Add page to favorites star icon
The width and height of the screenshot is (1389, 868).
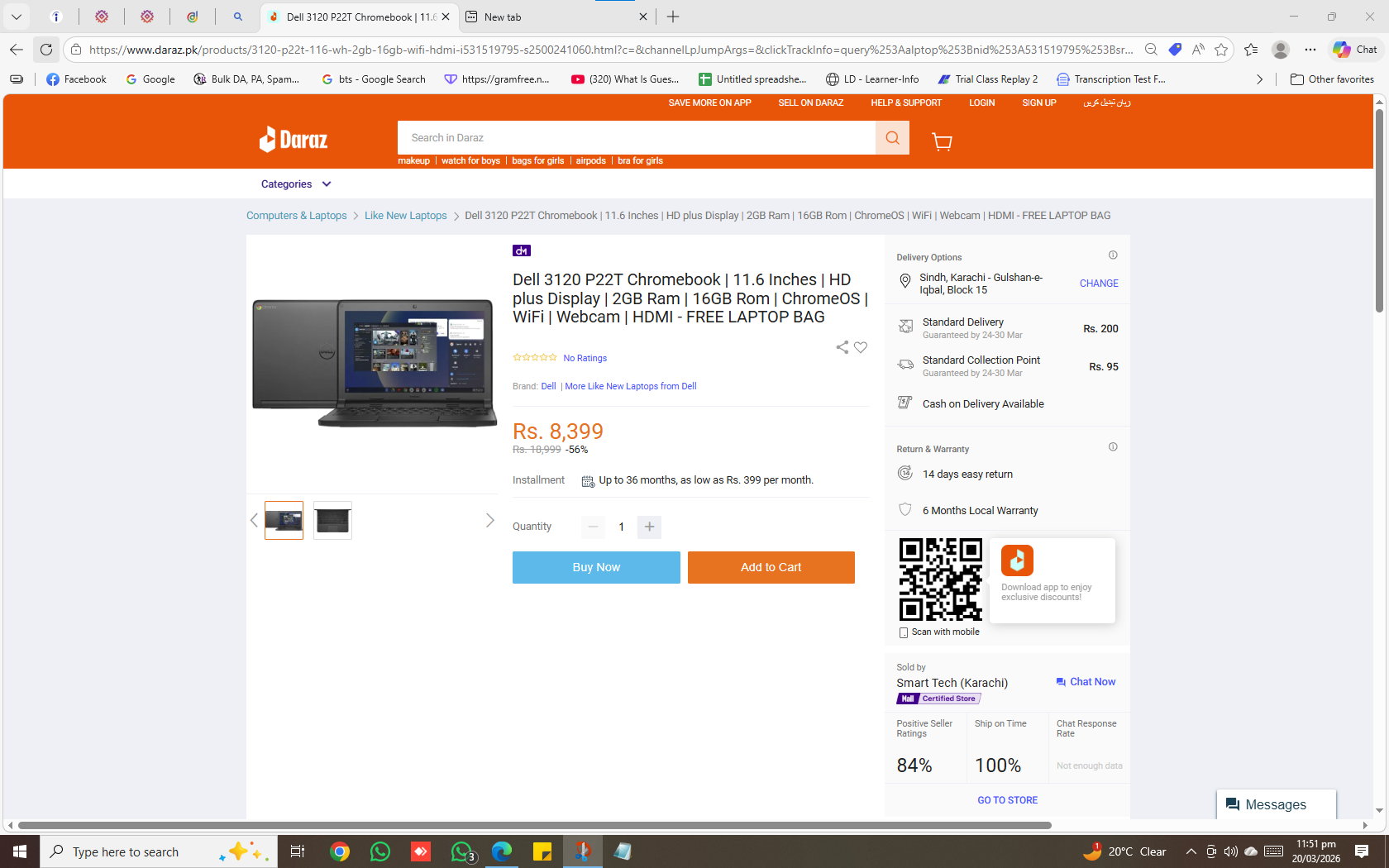[x=1221, y=50]
